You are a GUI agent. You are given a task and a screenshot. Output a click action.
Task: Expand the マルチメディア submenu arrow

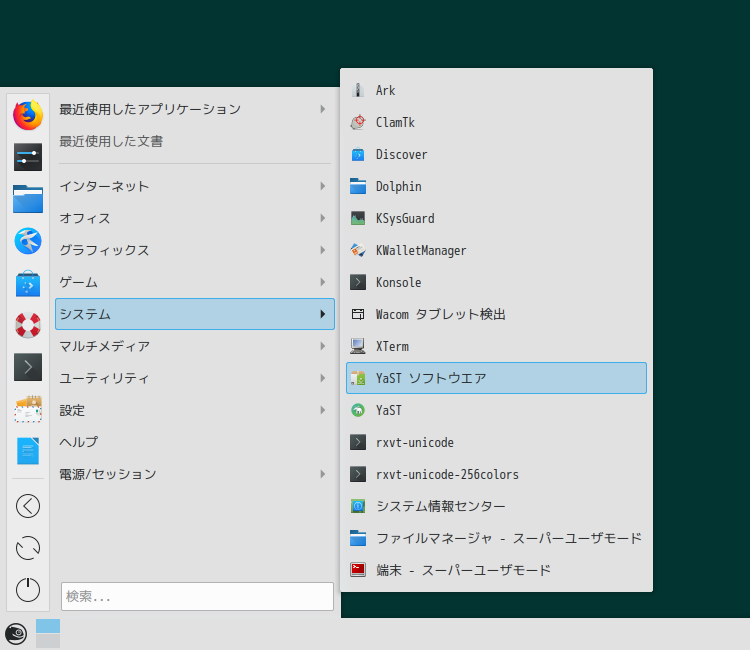pyautogui.click(x=323, y=346)
